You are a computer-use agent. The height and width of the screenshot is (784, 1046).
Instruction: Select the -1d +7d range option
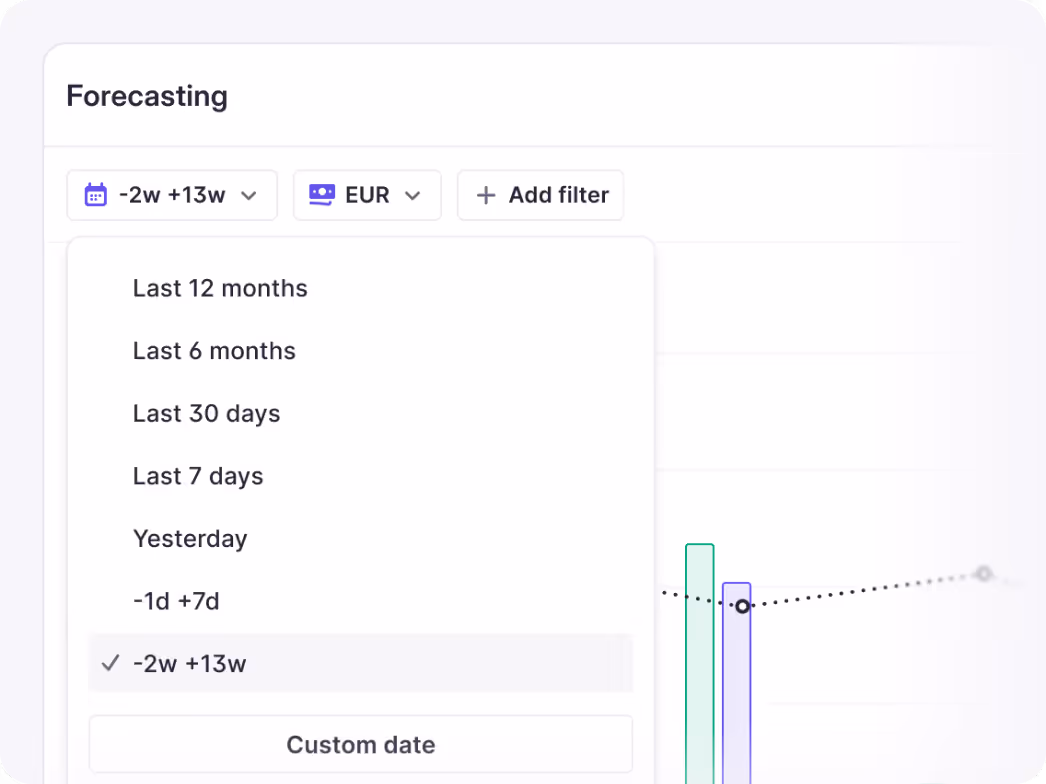pos(360,601)
